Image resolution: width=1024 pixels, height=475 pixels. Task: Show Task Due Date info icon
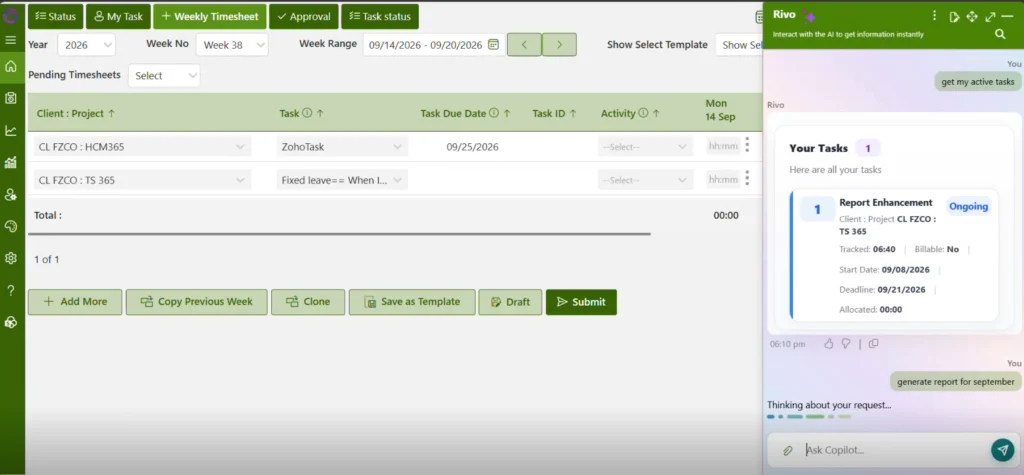(x=494, y=113)
